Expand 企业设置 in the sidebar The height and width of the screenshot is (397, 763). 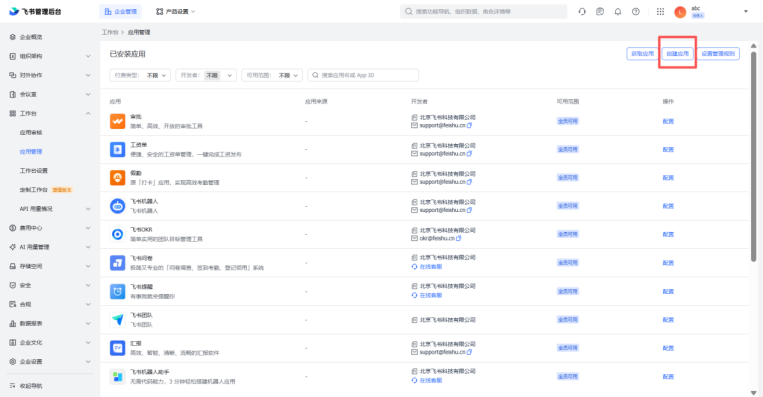(88, 361)
